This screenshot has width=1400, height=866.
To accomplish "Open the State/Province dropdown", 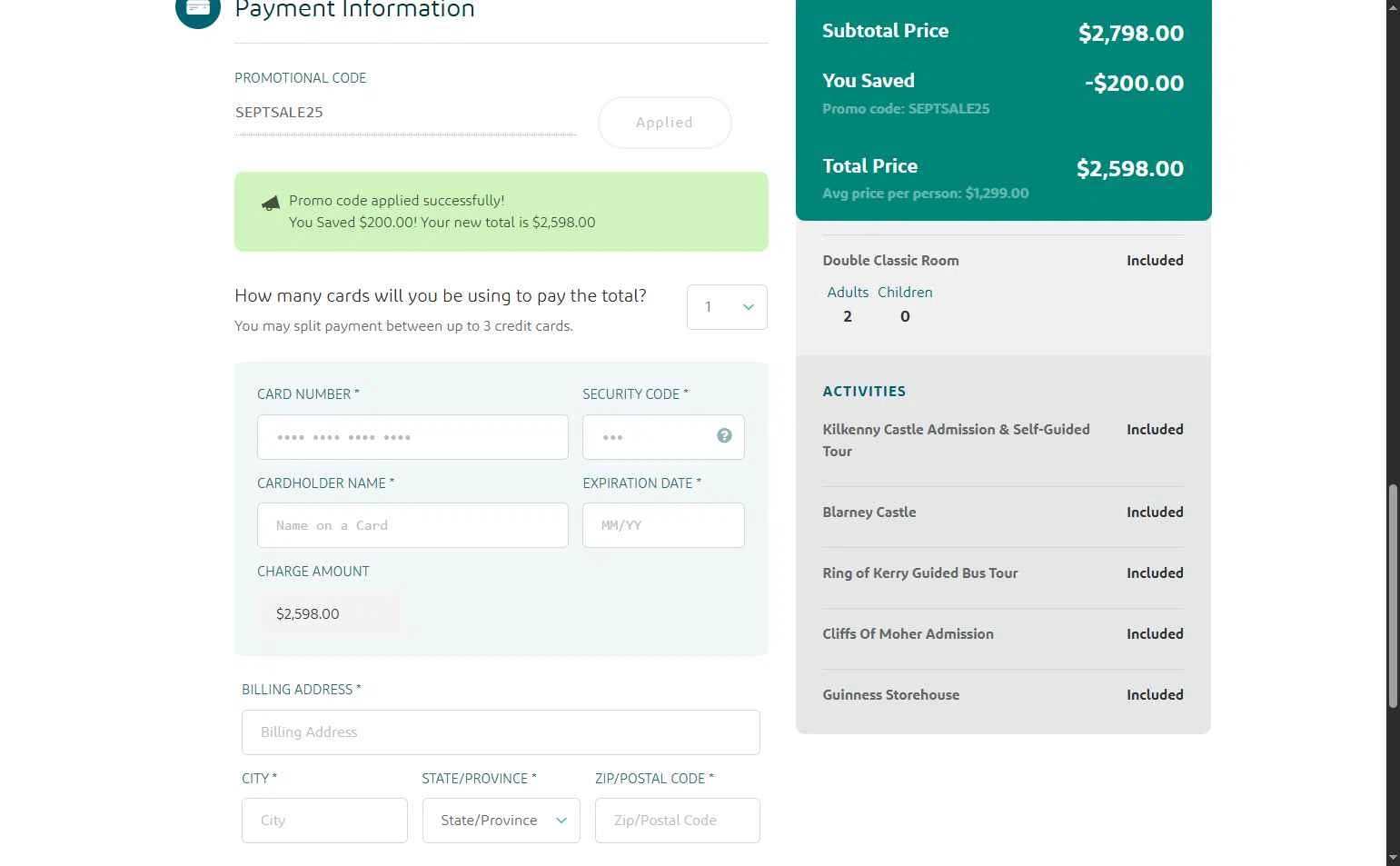I will click(501, 821).
